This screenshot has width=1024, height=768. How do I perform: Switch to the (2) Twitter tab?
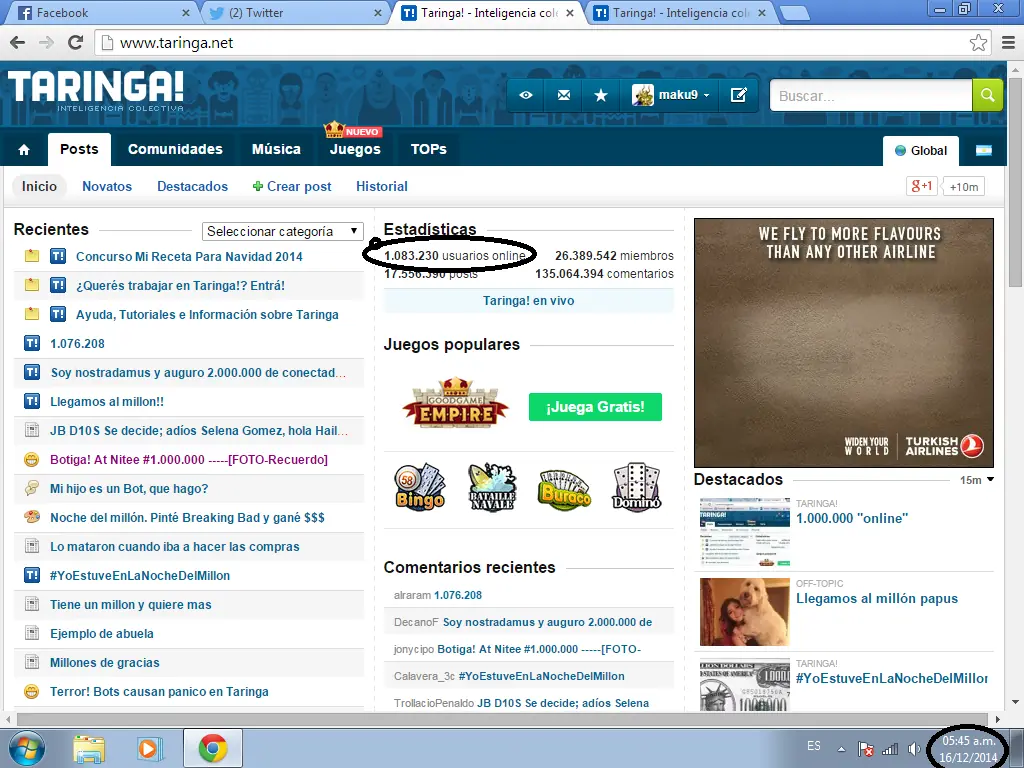[x=296, y=13]
